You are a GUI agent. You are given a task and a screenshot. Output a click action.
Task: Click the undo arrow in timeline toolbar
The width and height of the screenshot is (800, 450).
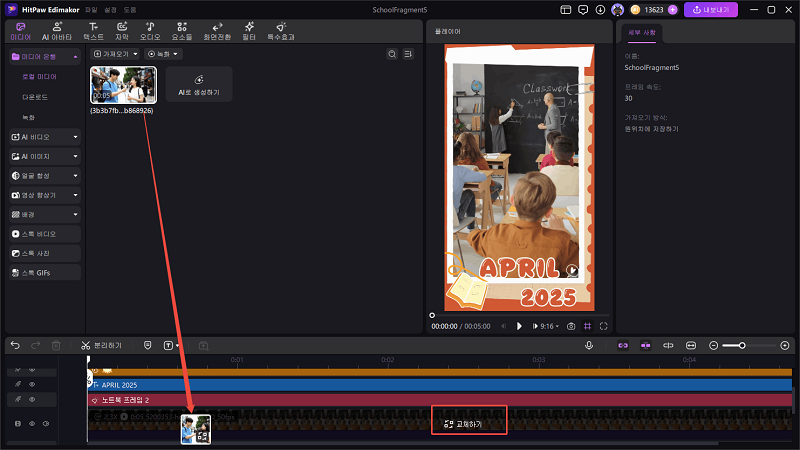(15, 345)
